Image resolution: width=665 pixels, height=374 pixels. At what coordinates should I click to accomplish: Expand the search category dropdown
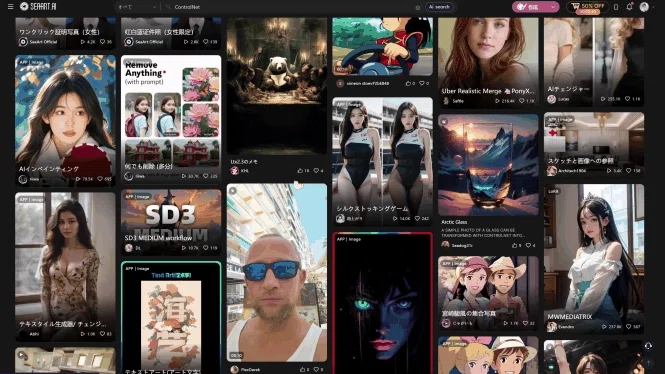pos(137,7)
